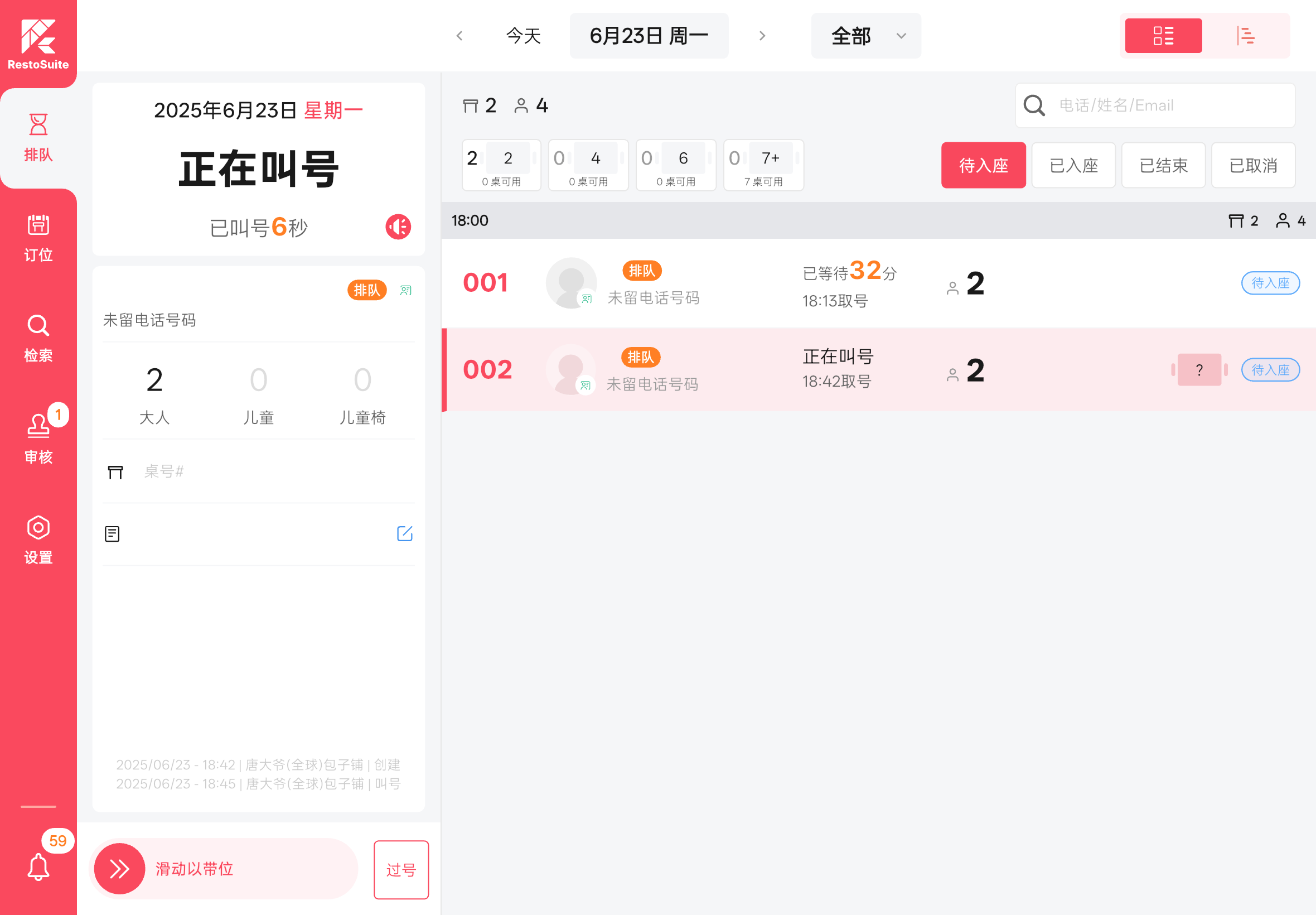Open the 排队 queue section in sidebar
Screen dimensions: 1316x915
pos(38,138)
